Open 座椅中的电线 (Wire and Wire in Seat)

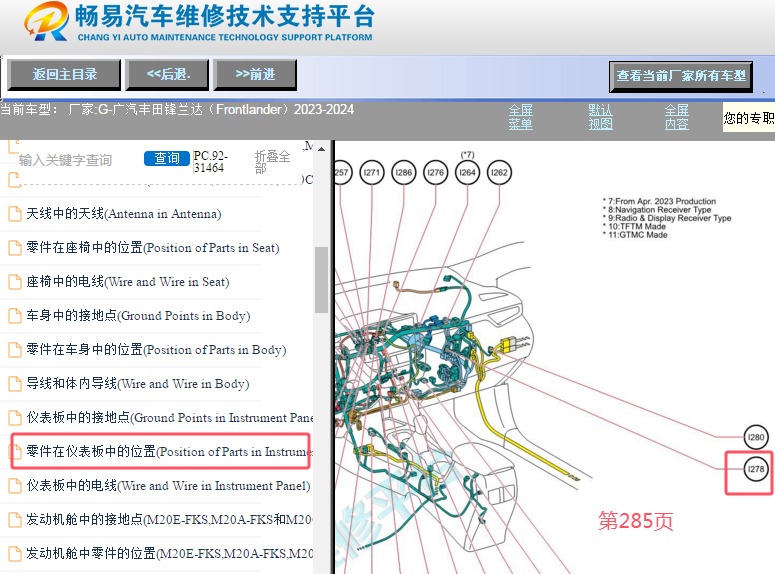(128, 282)
